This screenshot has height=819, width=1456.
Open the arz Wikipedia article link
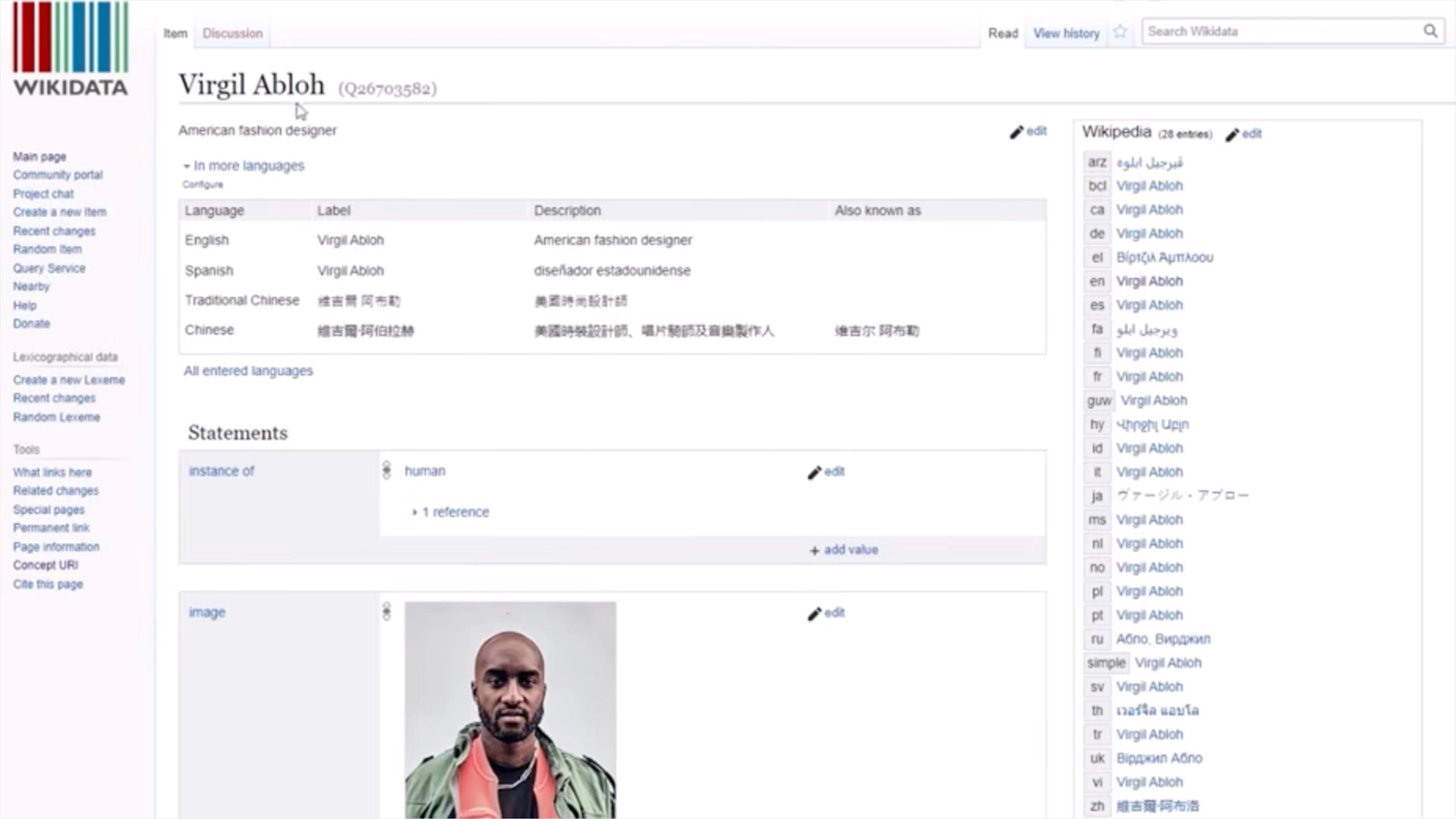[1149, 163]
